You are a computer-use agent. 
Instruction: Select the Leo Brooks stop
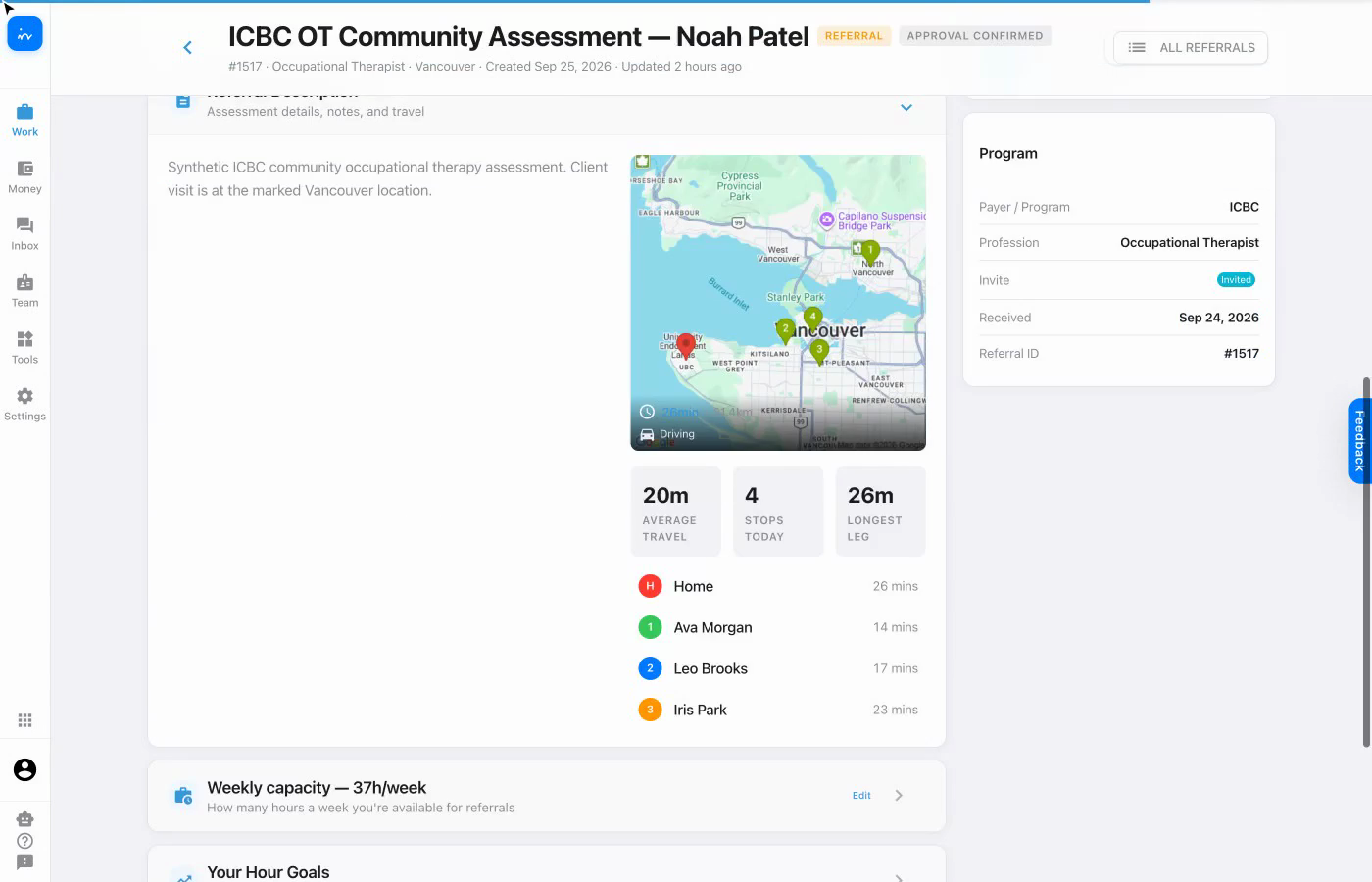click(x=778, y=668)
